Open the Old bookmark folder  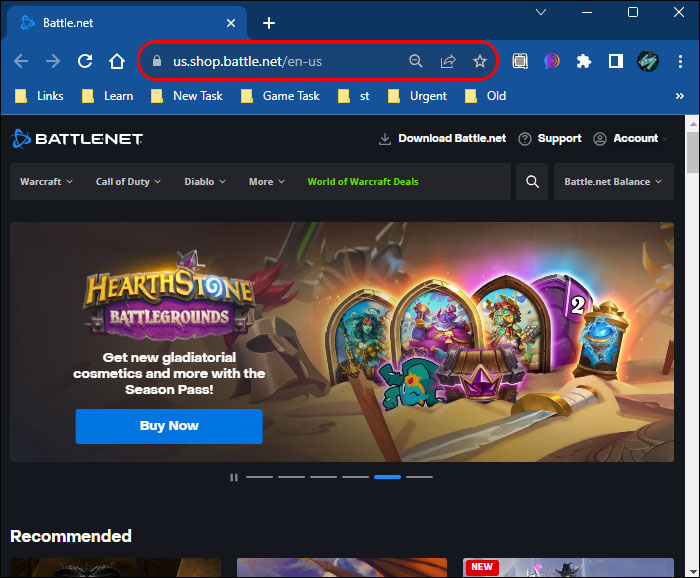485,96
